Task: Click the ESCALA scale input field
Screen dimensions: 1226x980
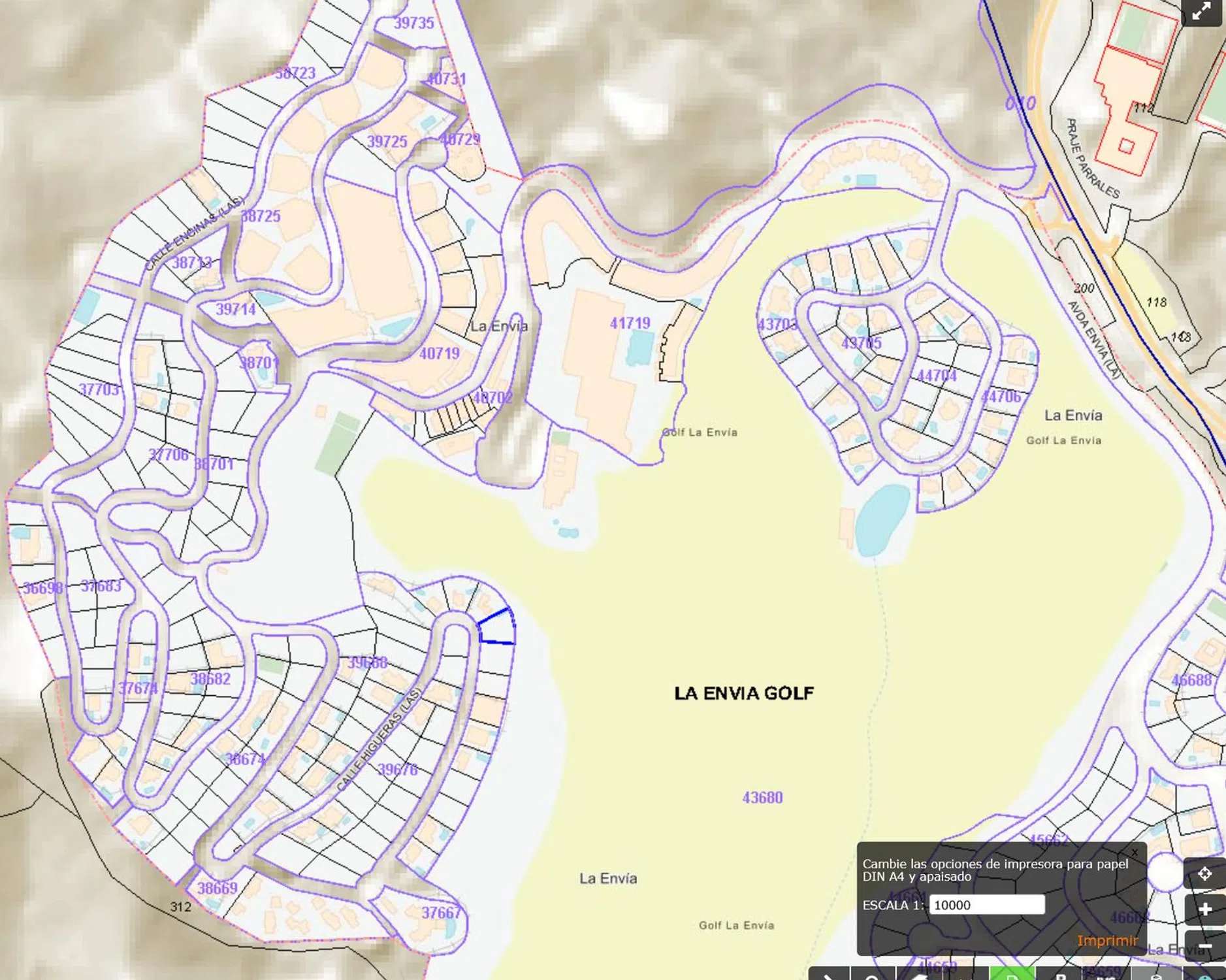Action: click(986, 905)
